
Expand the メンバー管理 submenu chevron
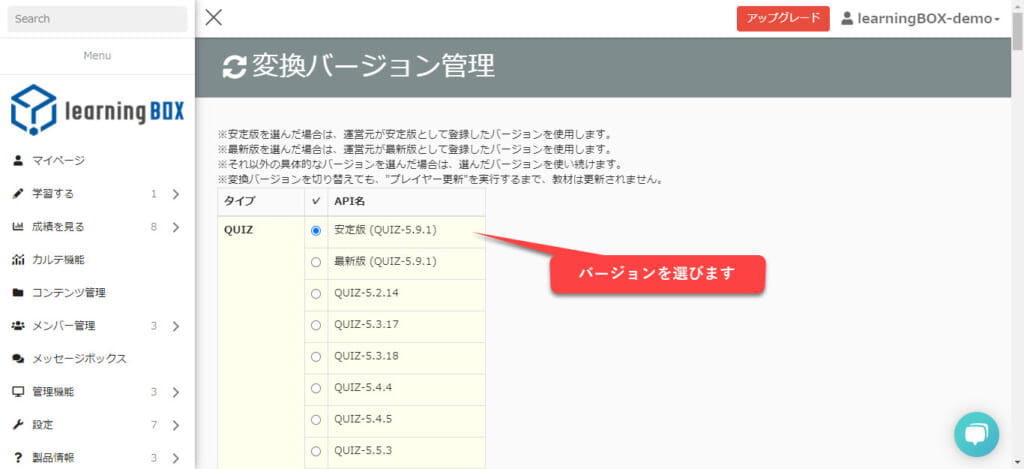tap(175, 325)
